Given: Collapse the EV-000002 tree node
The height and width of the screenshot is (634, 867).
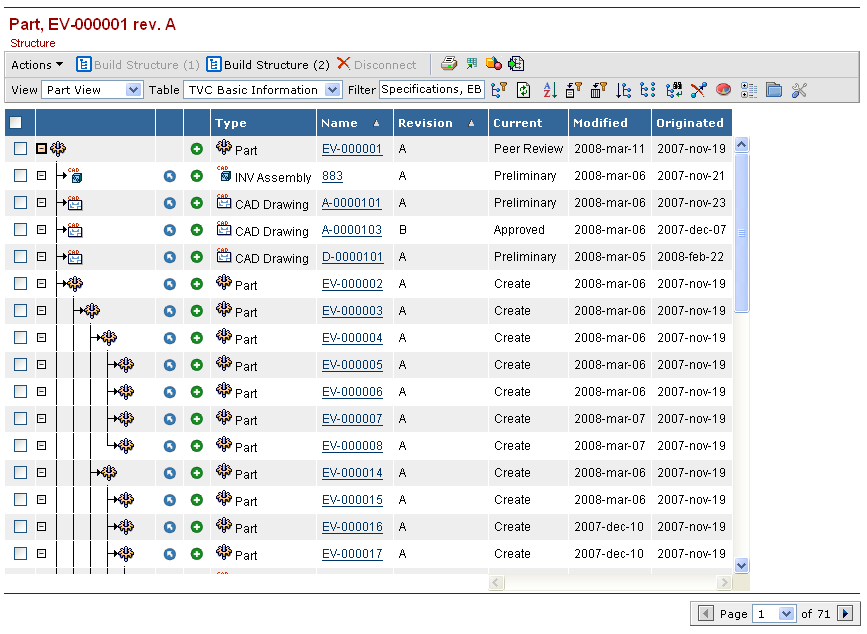Looking at the screenshot, I should tap(41, 284).
